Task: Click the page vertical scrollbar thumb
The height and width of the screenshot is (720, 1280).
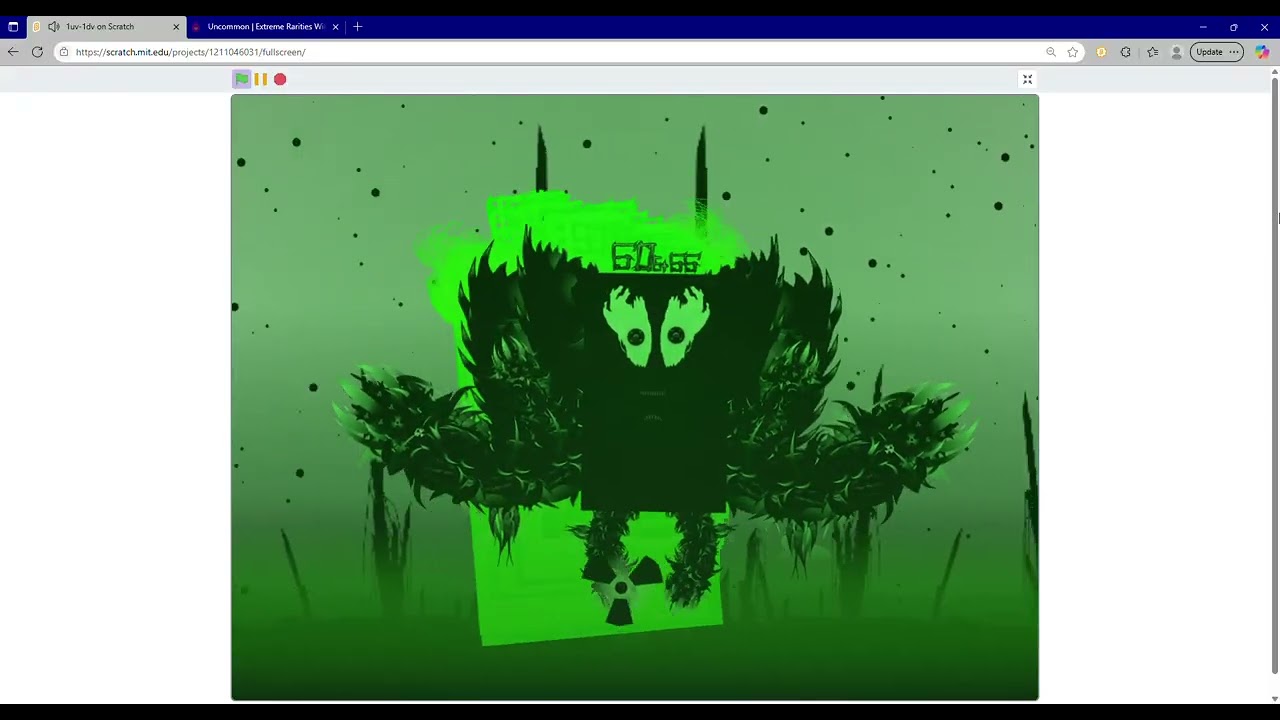Action: (x=1274, y=375)
